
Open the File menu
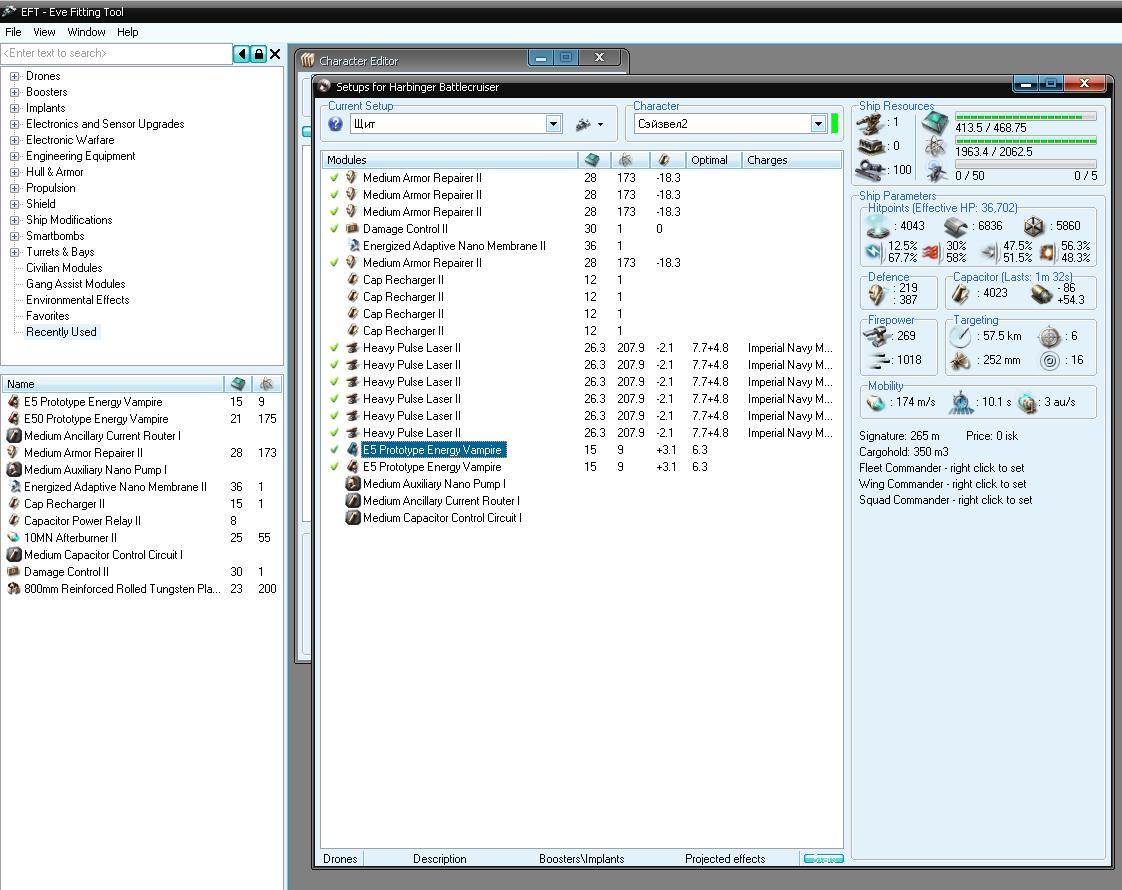click(13, 32)
